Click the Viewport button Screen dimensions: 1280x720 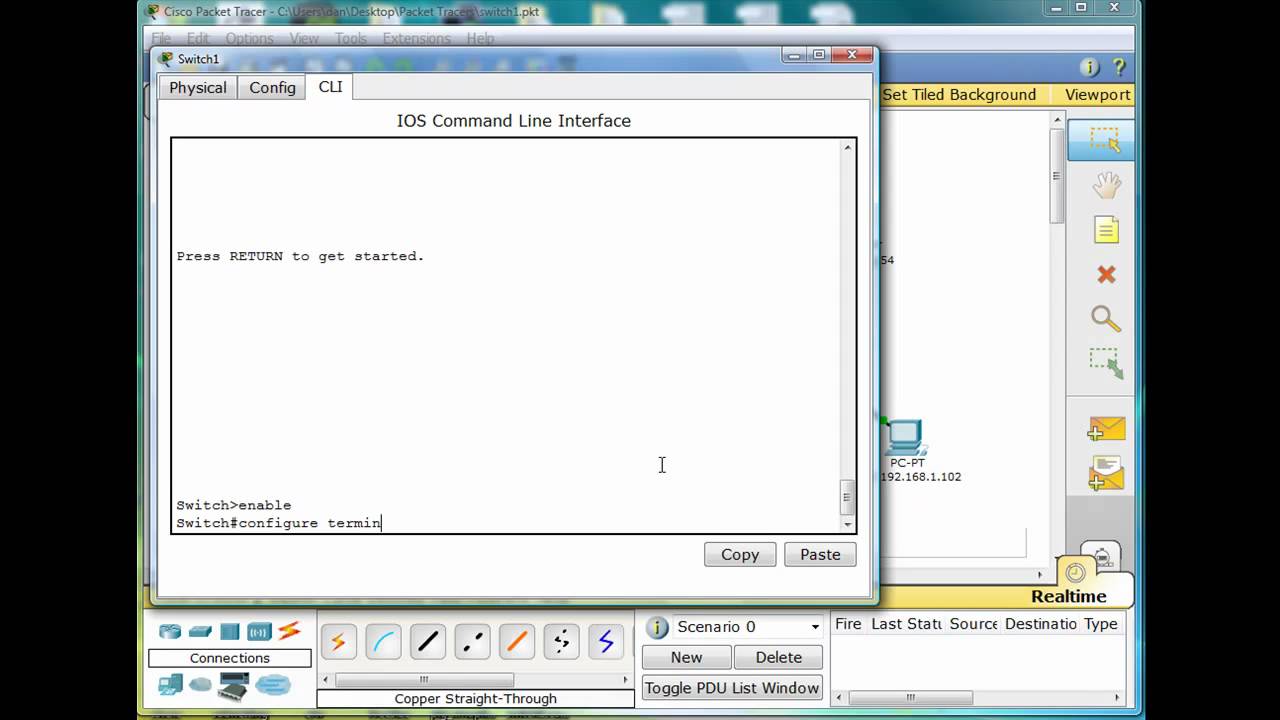coord(1097,94)
